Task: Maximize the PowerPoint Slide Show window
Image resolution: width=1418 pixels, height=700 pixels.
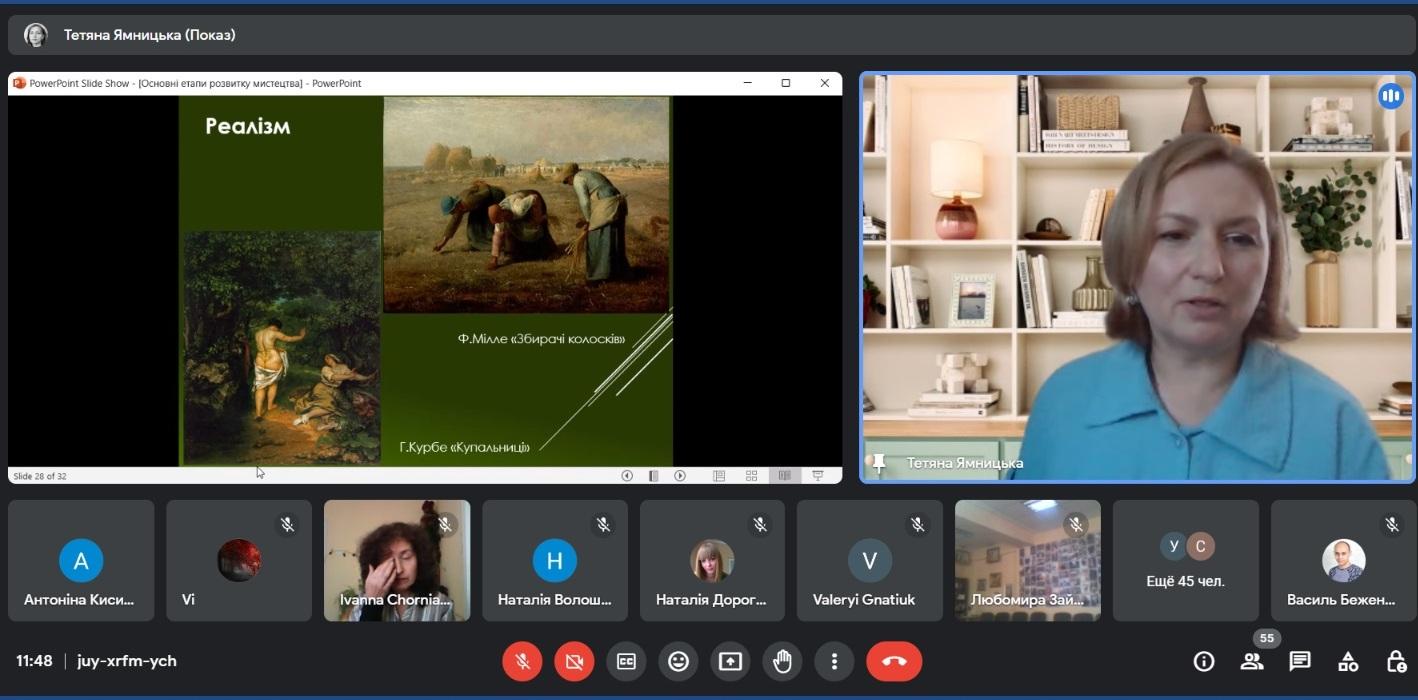Action: point(786,83)
